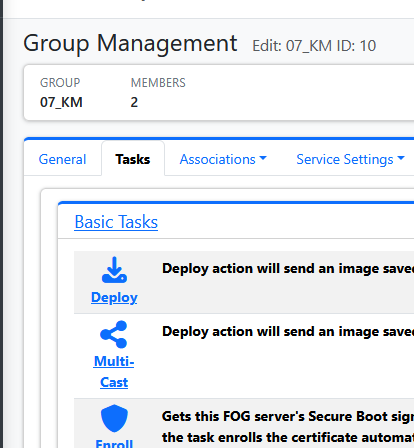Select the Tasks tab
This screenshot has width=414, height=448.
(133, 159)
